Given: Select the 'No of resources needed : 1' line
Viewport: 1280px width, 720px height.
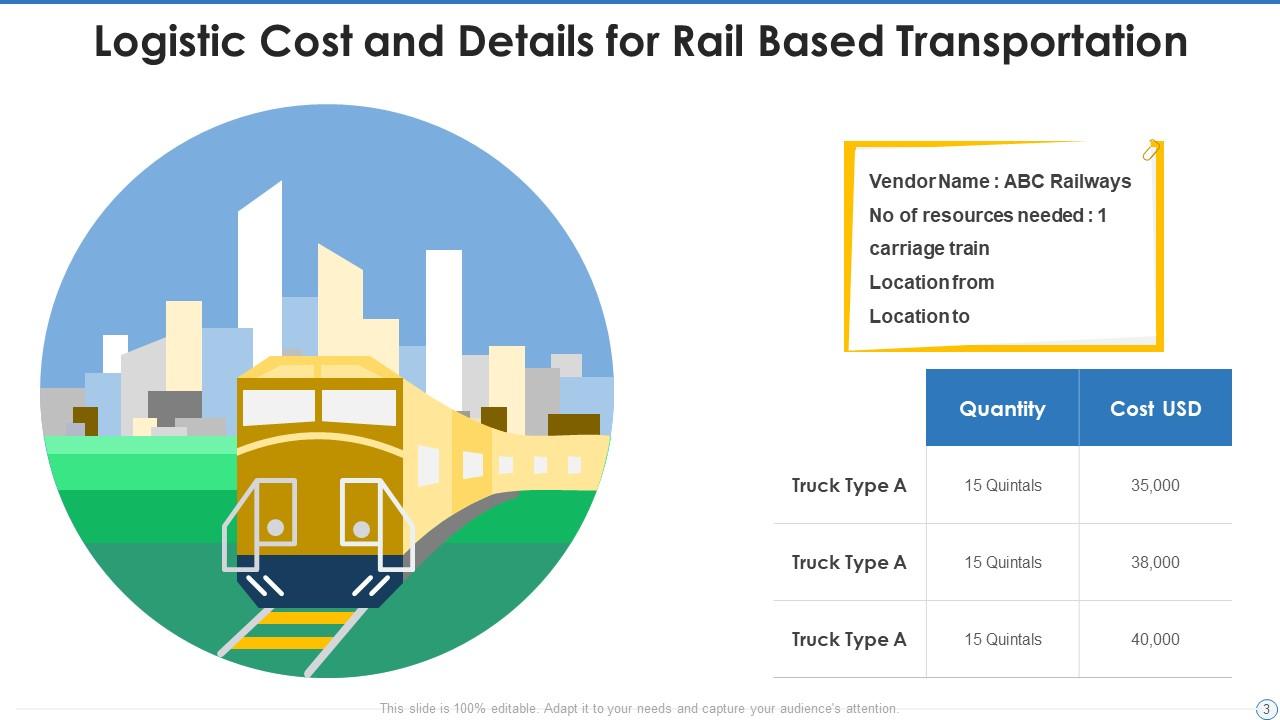Looking at the screenshot, I should tap(988, 215).
